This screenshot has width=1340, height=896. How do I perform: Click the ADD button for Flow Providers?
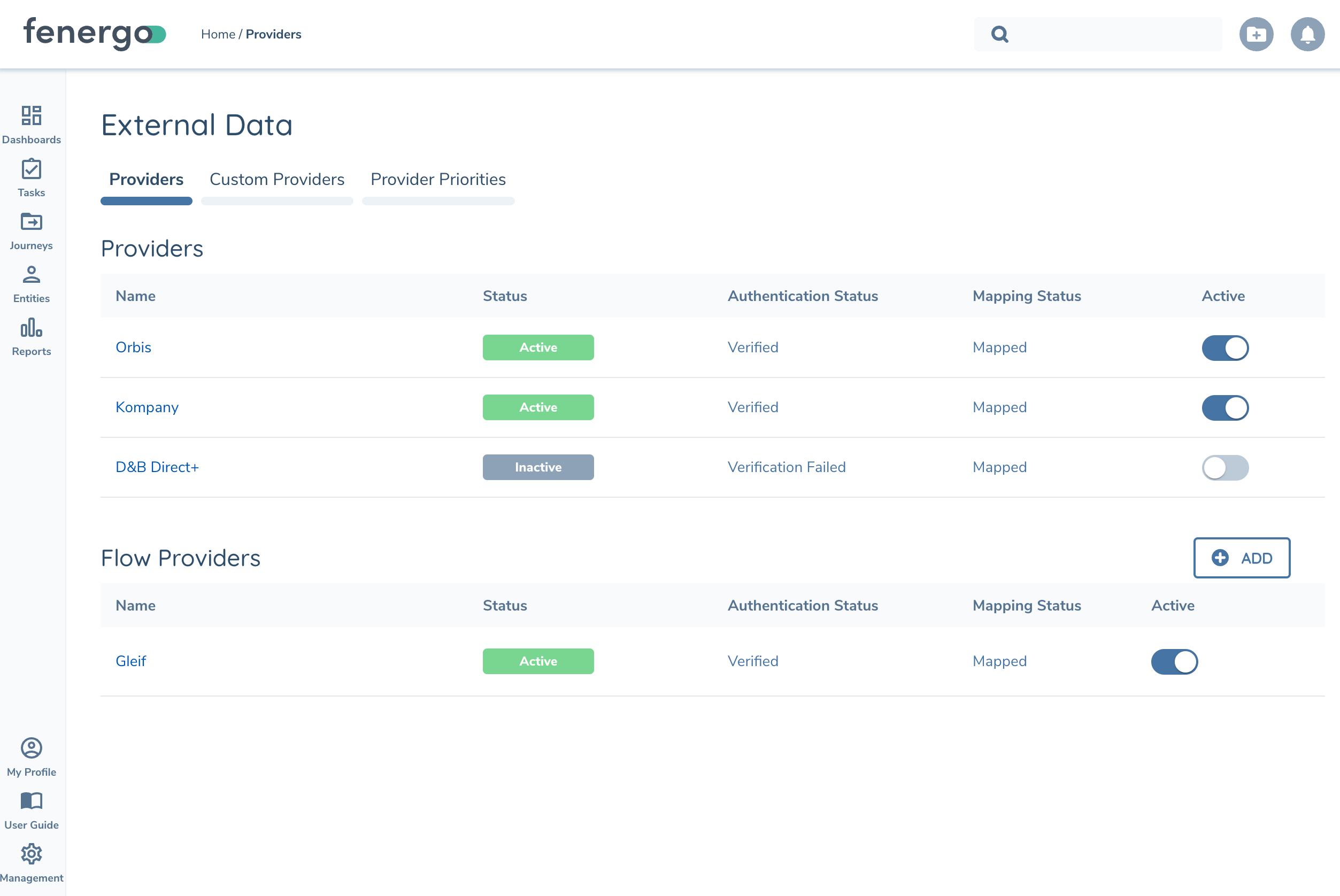[1242, 558]
